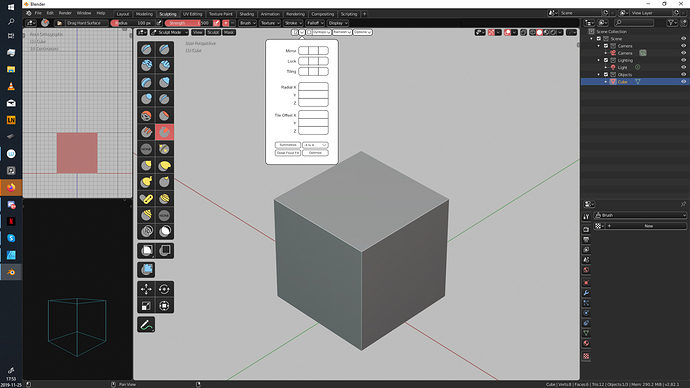
Task: Switch to the Modeling workspace tab
Action: point(144,14)
